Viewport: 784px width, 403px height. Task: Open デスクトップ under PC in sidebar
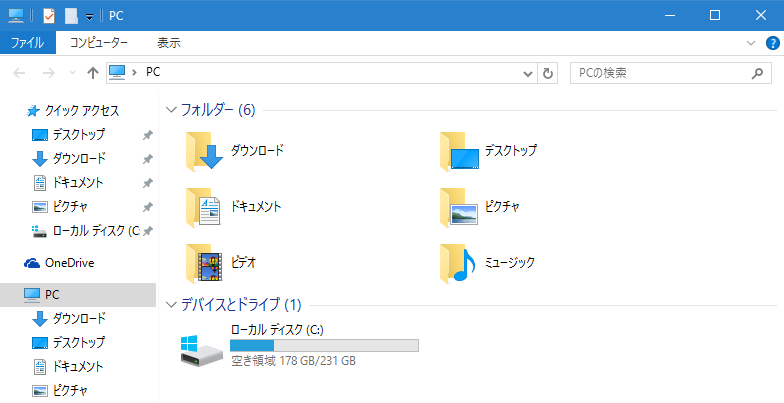click(x=68, y=342)
